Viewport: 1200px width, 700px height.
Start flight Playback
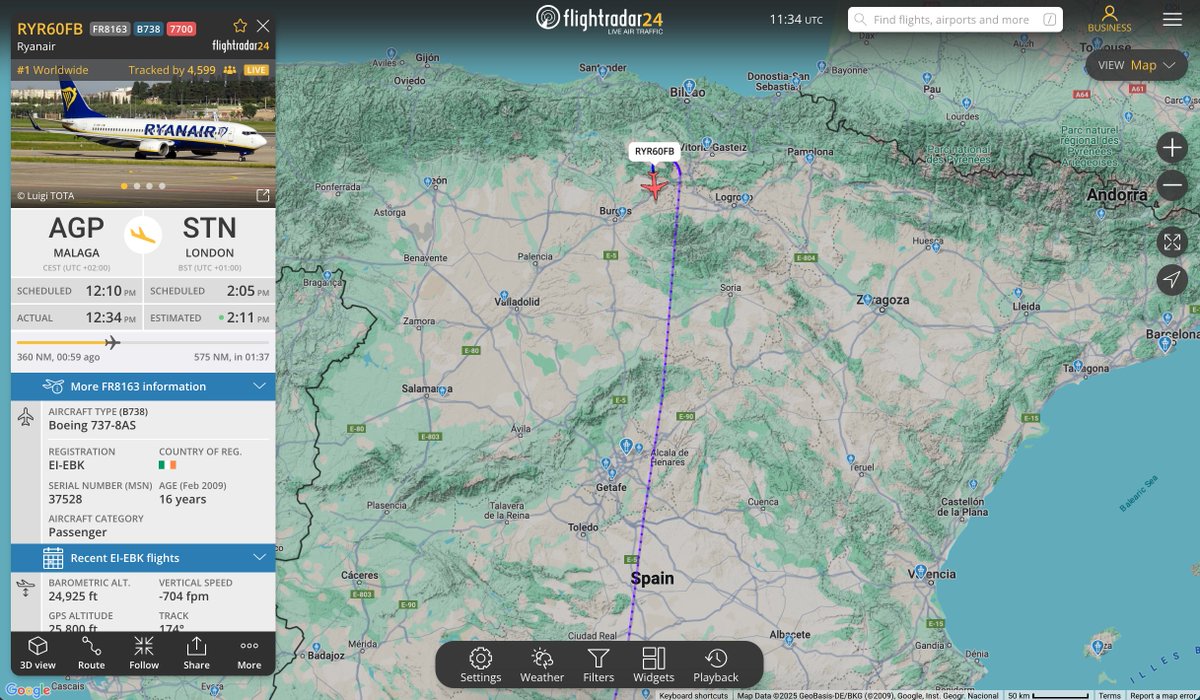coord(716,665)
